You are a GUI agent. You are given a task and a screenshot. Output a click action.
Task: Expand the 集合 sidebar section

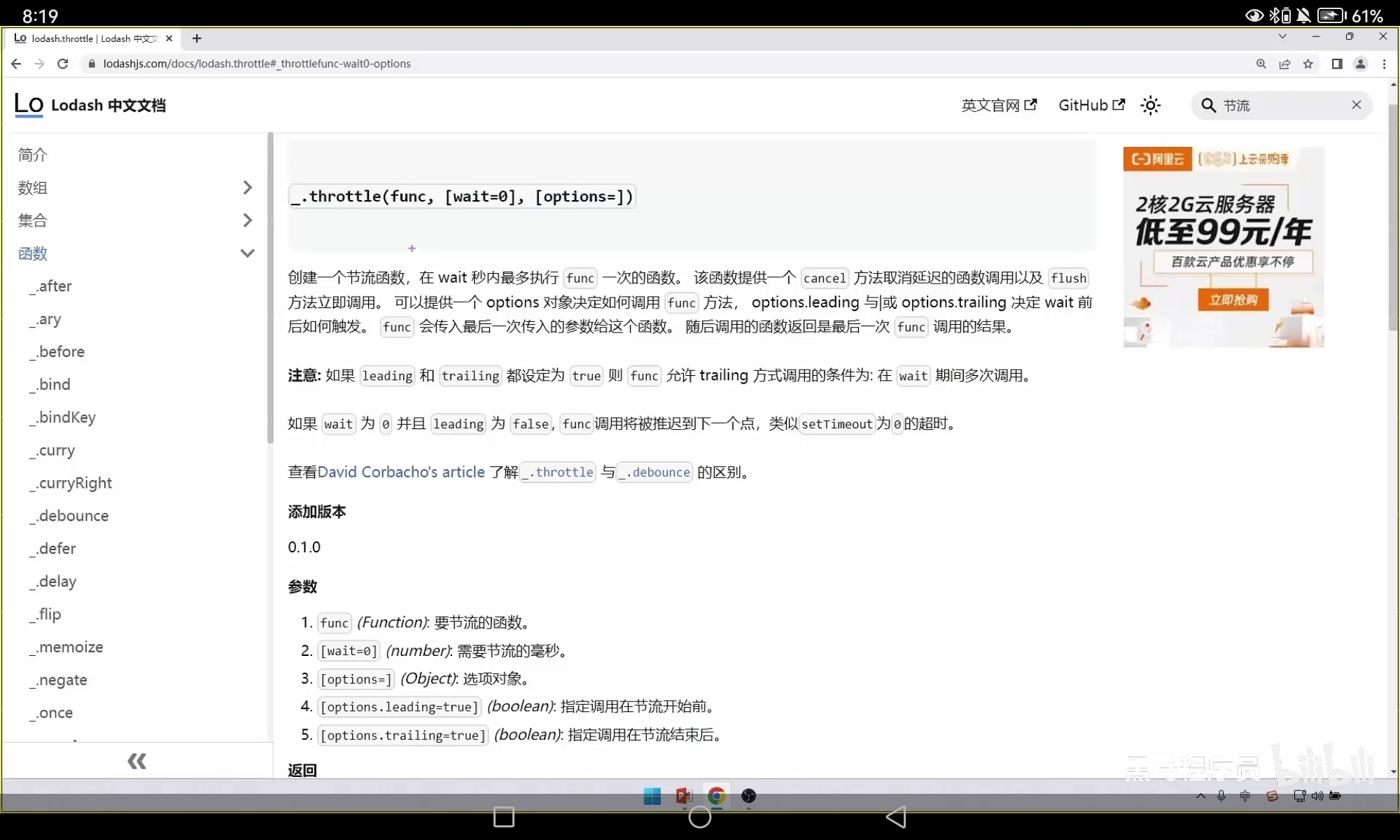(247, 220)
